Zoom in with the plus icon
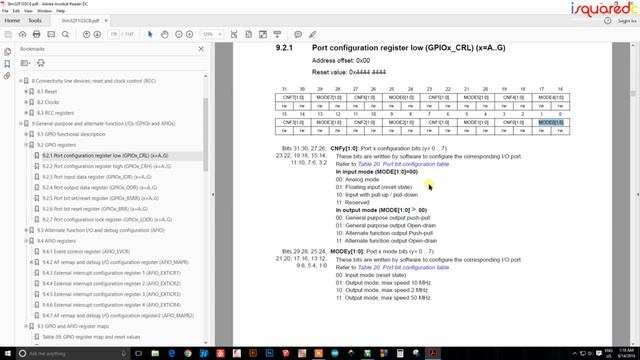 (190, 35)
